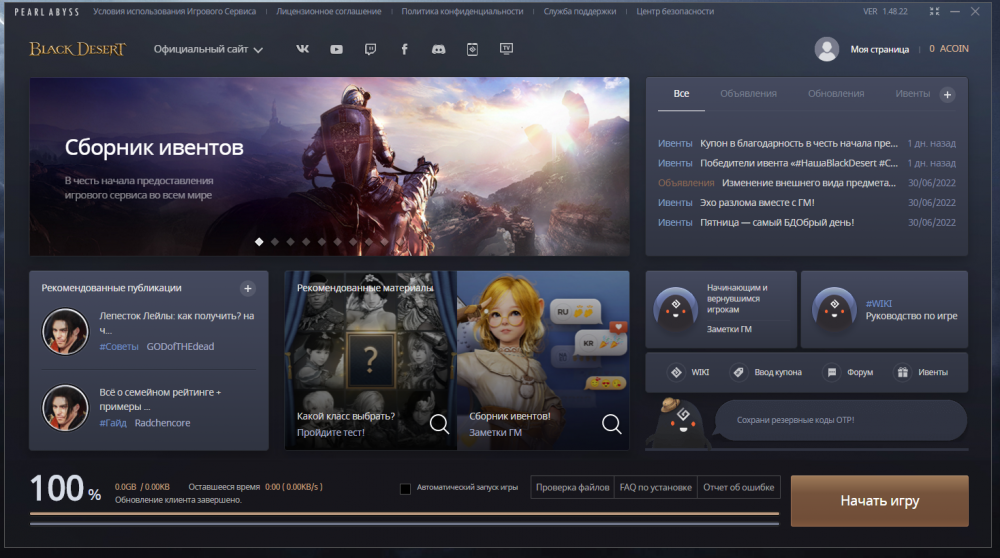This screenshot has width=1000, height=558.
Task: Open post Всё о семейном рейтинге
Action: click(x=160, y=399)
